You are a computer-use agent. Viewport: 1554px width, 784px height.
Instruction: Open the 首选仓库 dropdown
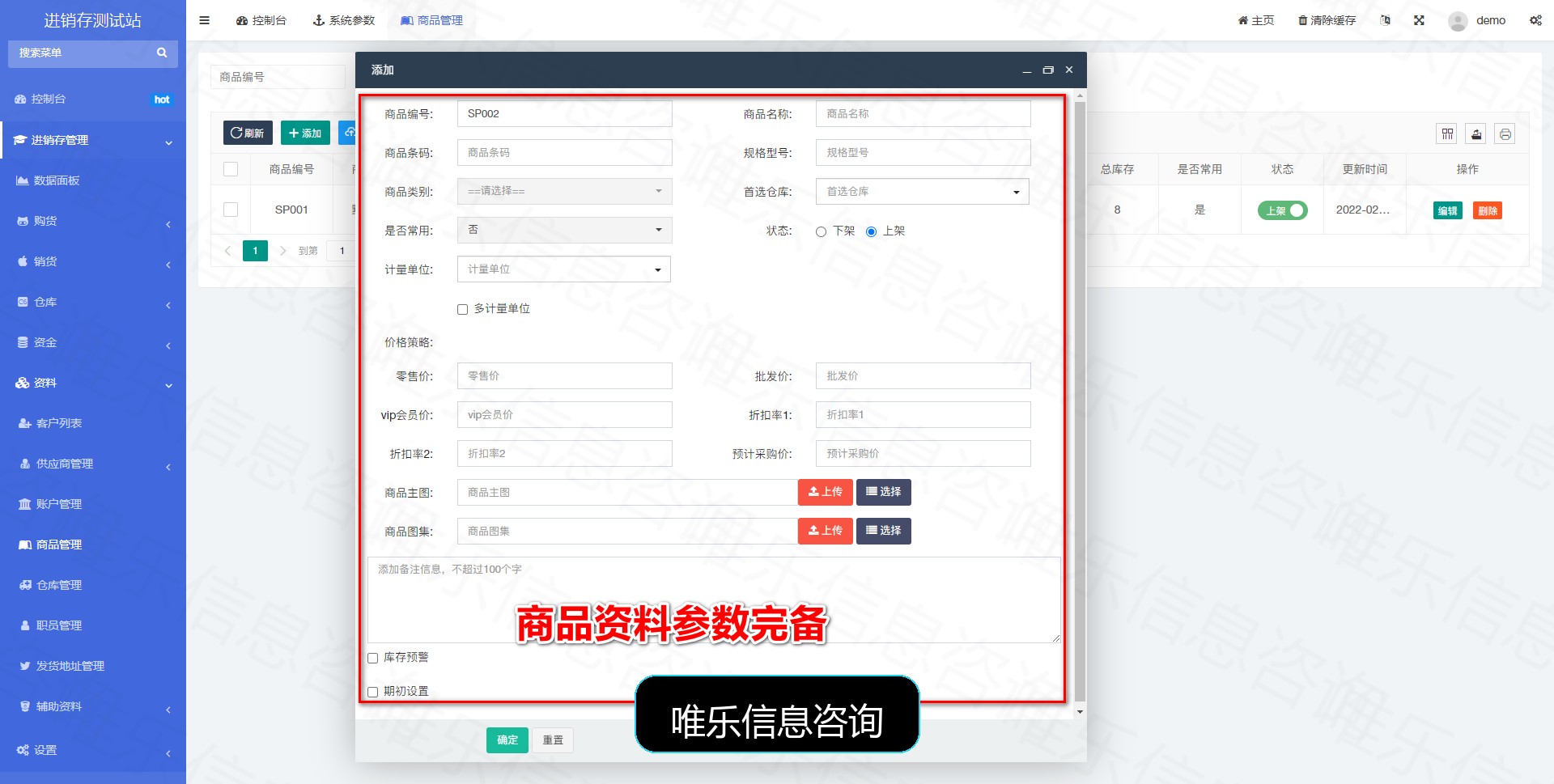coord(923,192)
